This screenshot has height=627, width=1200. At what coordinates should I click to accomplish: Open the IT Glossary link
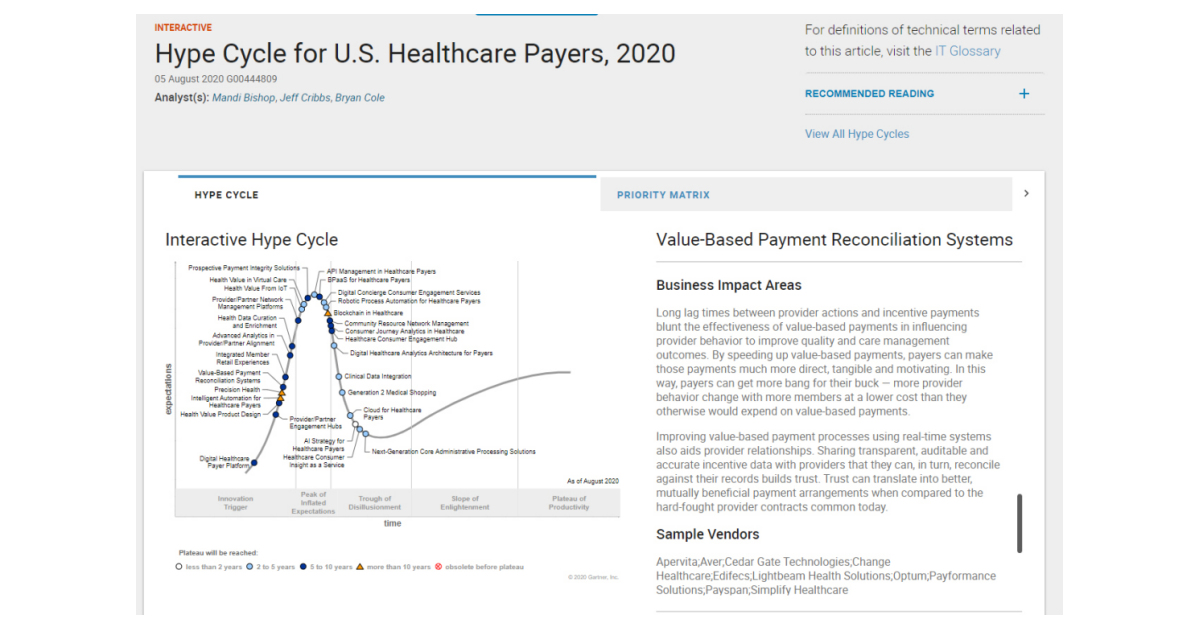coord(968,50)
